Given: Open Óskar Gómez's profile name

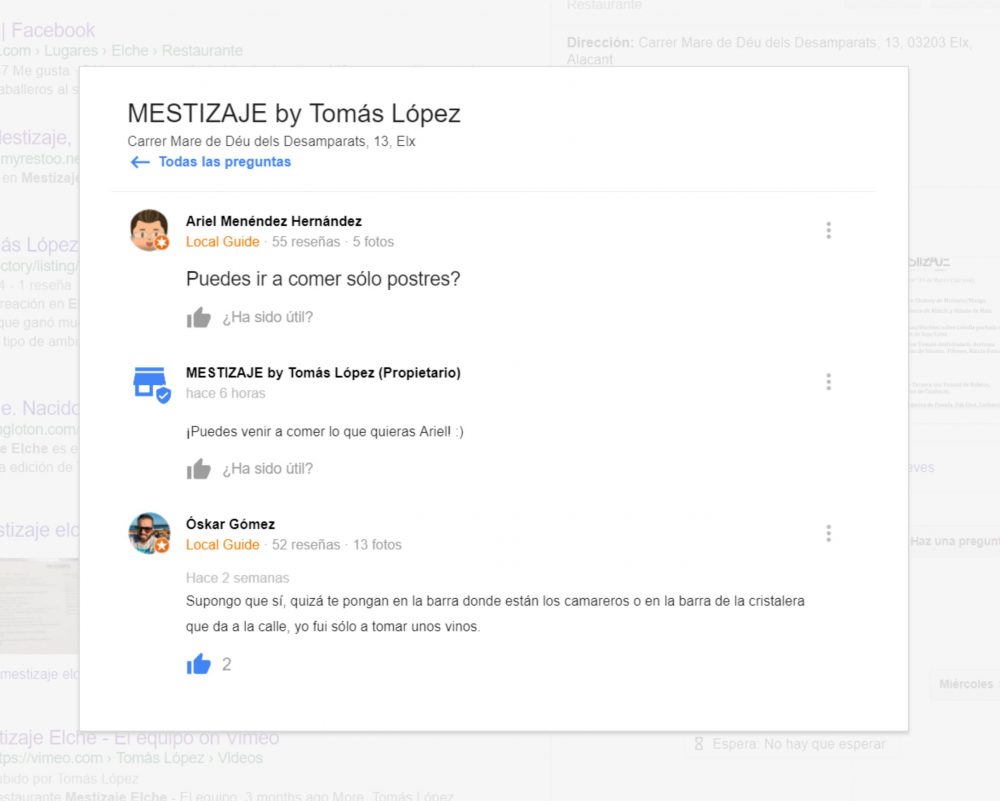Looking at the screenshot, I should (230, 524).
